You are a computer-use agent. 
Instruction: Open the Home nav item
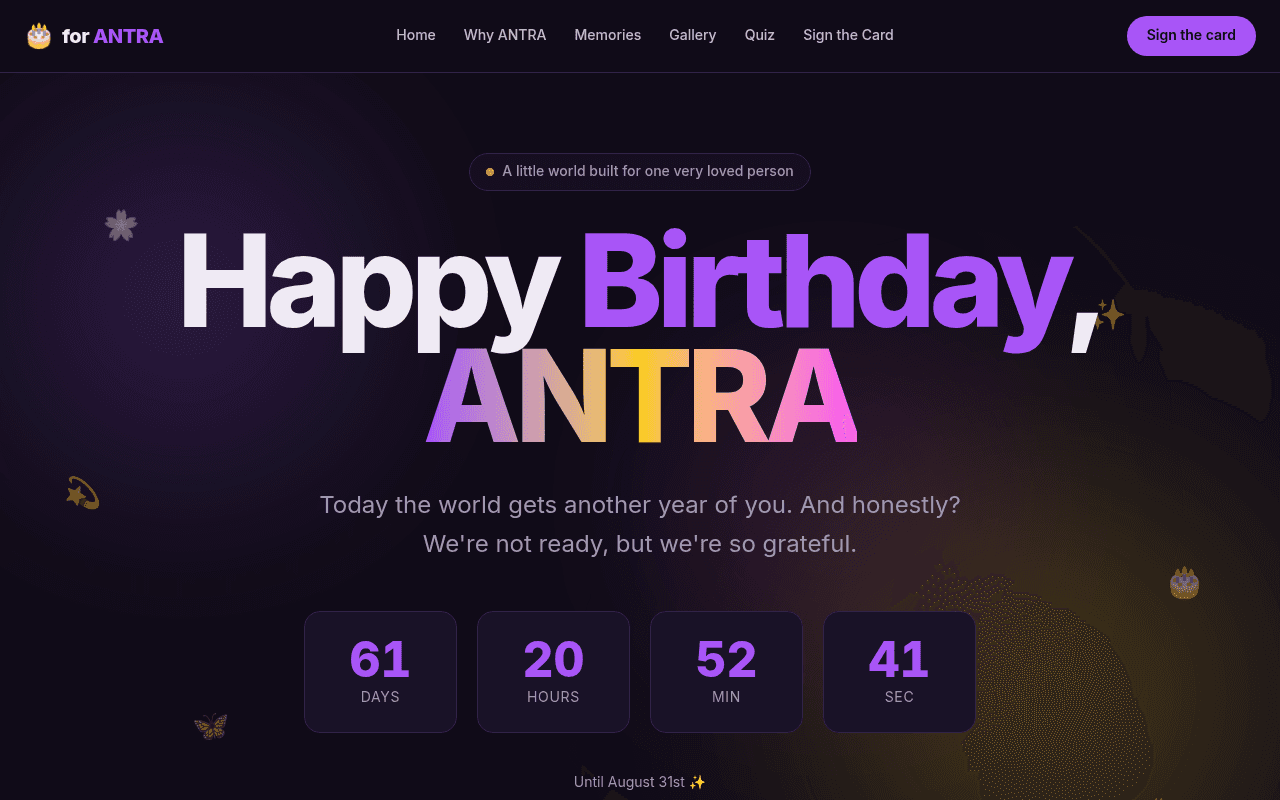(x=416, y=35)
